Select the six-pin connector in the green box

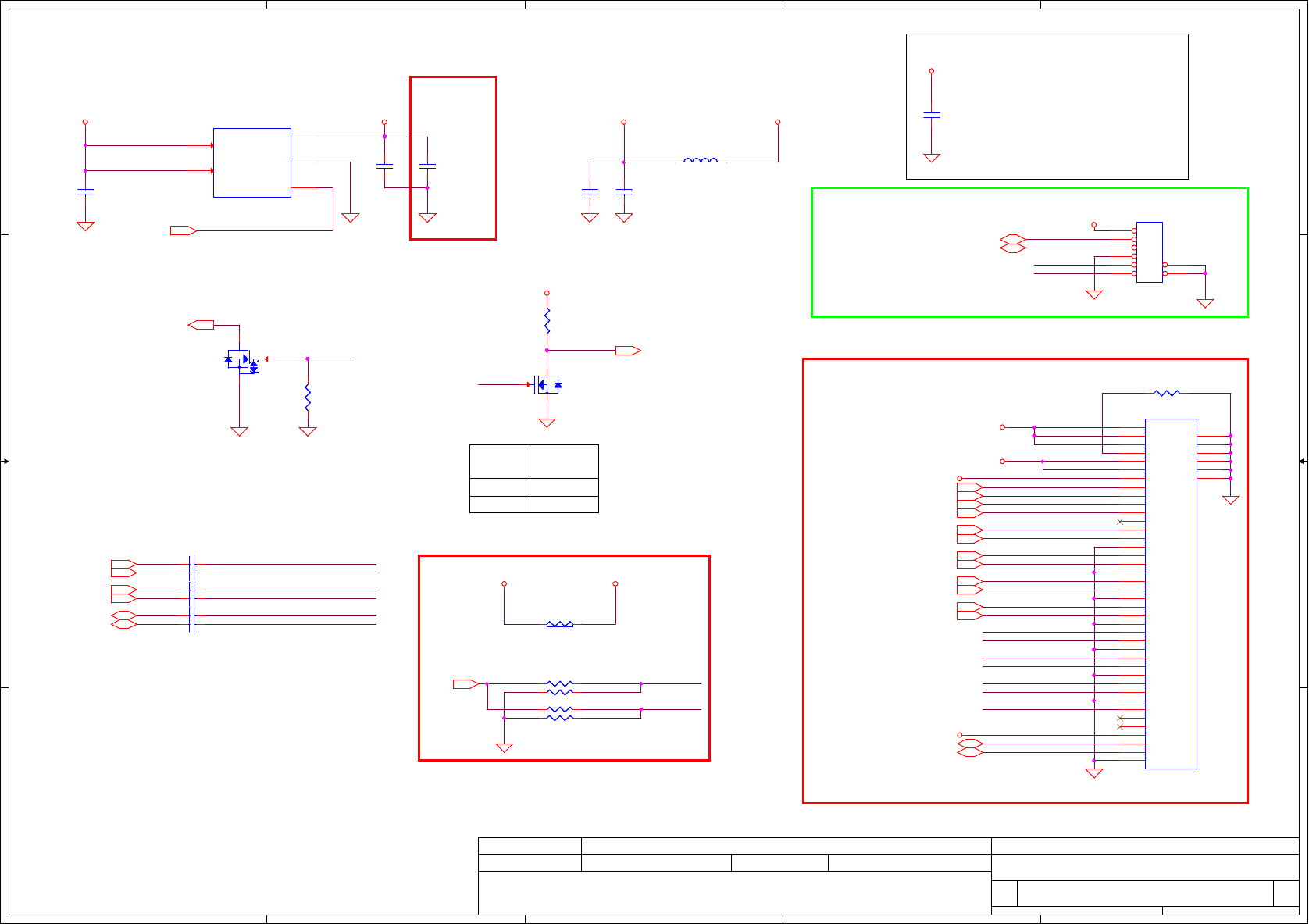1149,252
